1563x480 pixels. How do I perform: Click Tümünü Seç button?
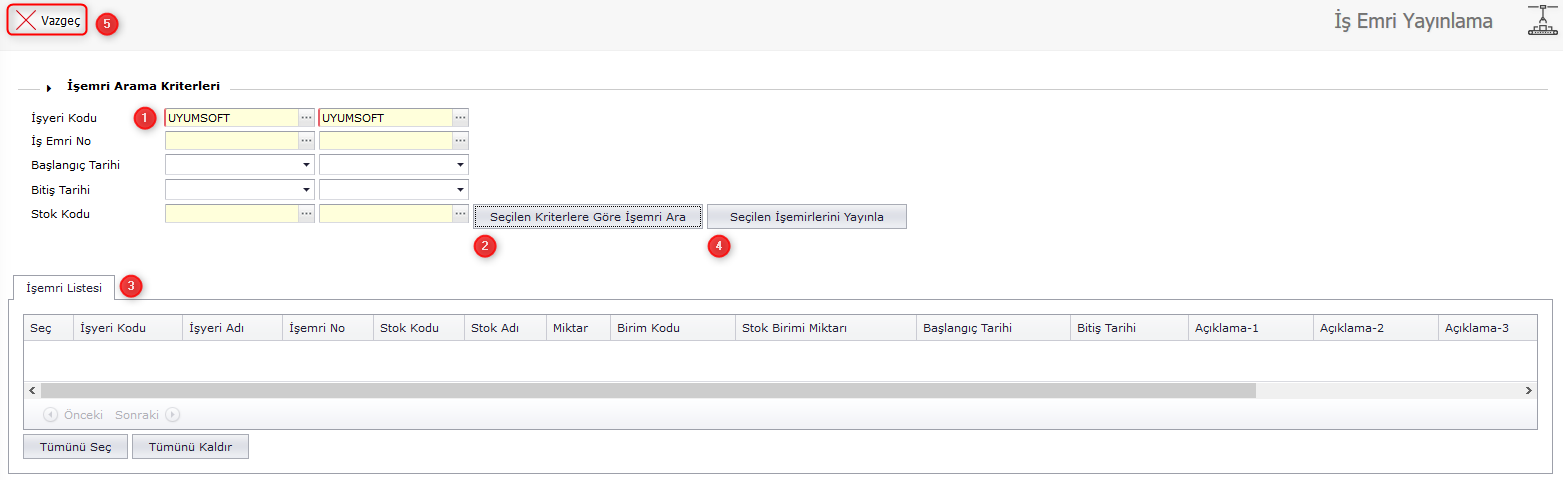click(75, 447)
